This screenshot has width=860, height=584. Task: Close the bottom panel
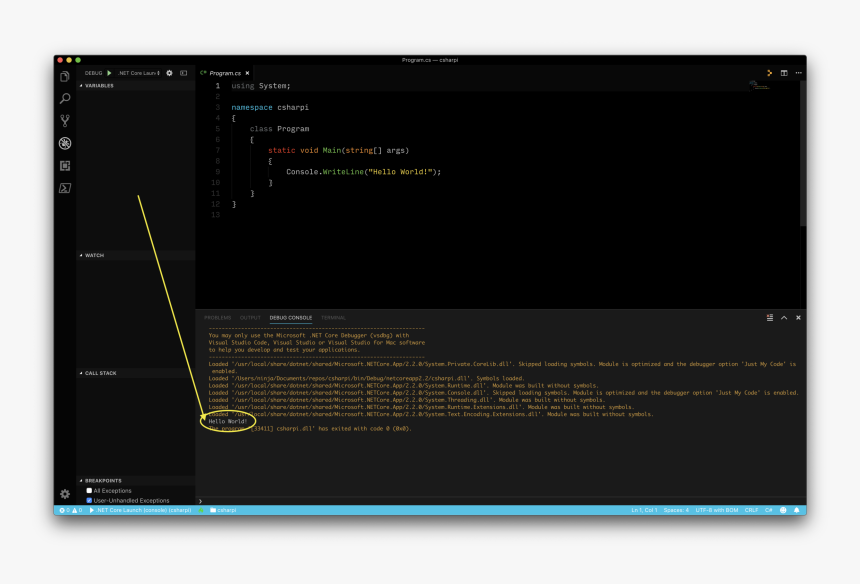click(799, 317)
